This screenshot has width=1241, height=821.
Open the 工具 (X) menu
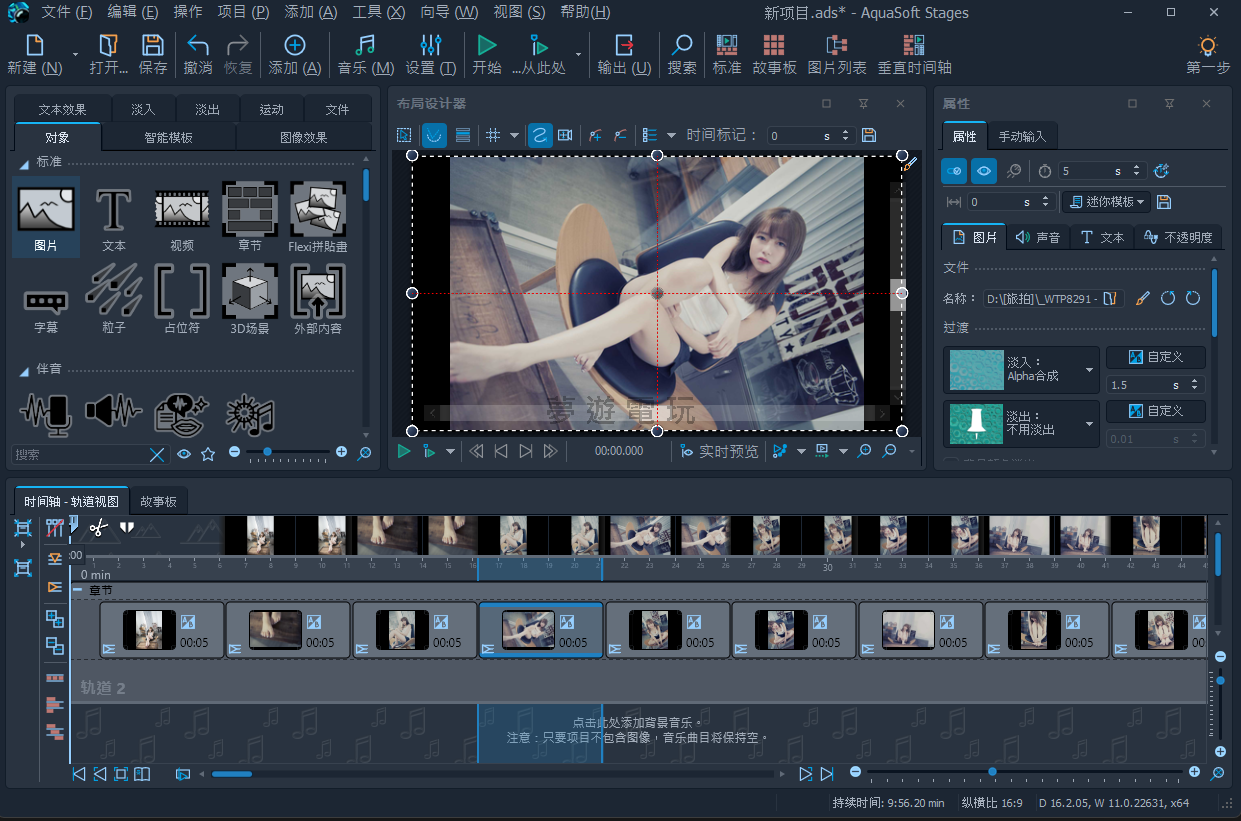(379, 12)
